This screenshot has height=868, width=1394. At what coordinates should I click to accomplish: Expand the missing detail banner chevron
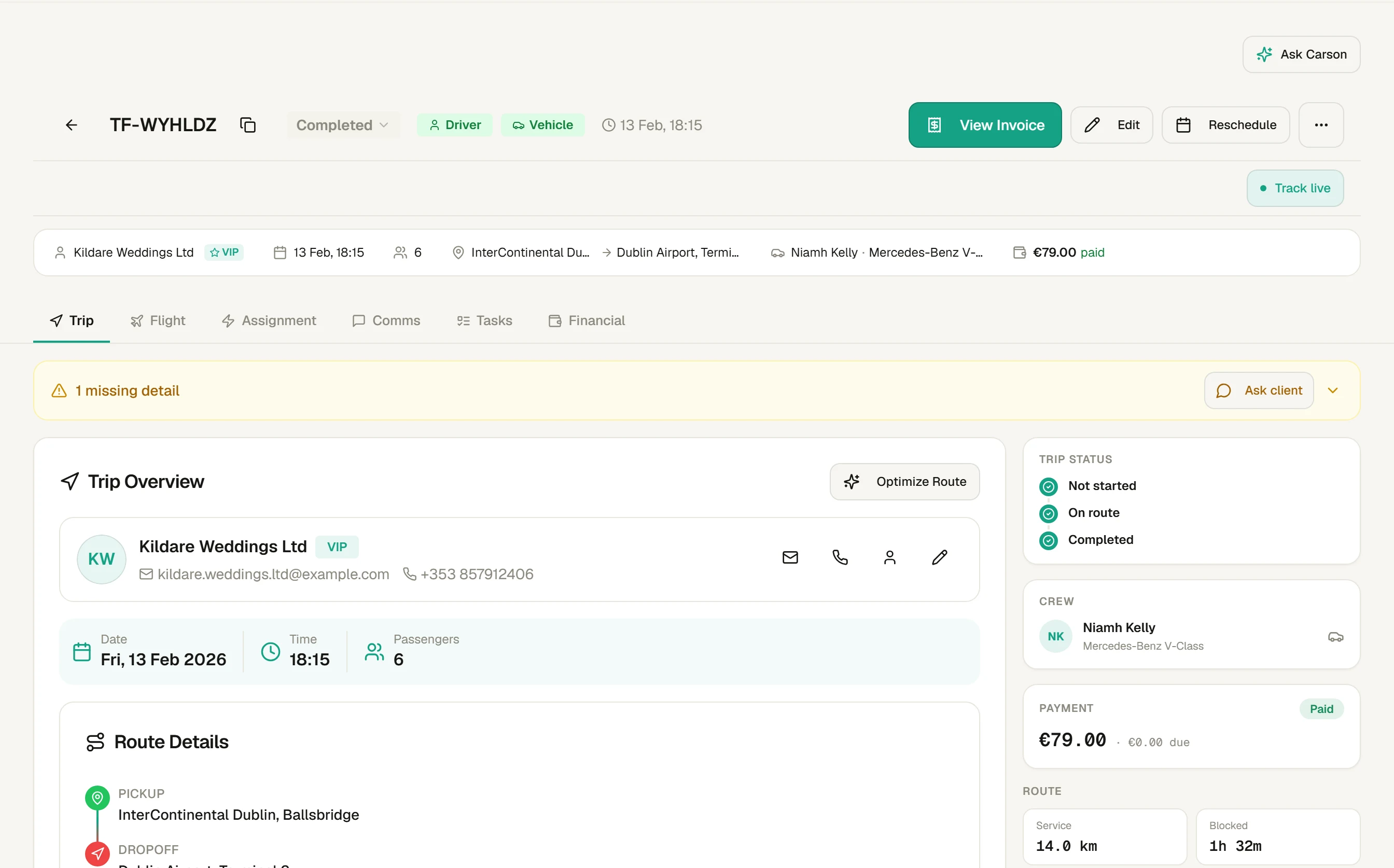[x=1333, y=390]
